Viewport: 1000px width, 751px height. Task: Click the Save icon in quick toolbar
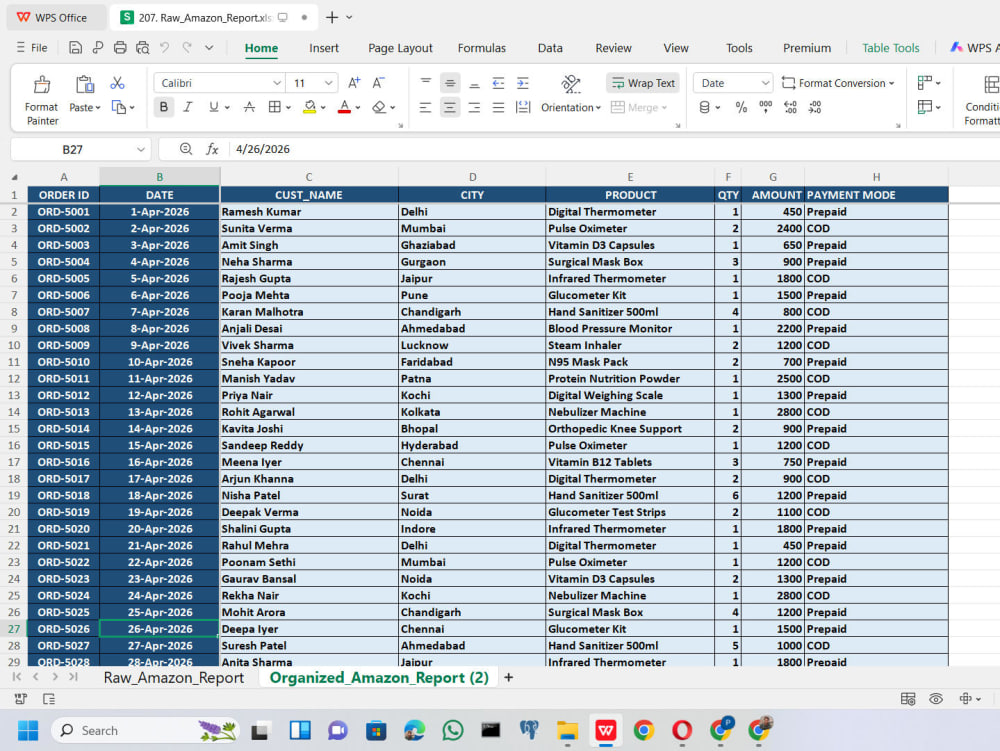pos(75,47)
